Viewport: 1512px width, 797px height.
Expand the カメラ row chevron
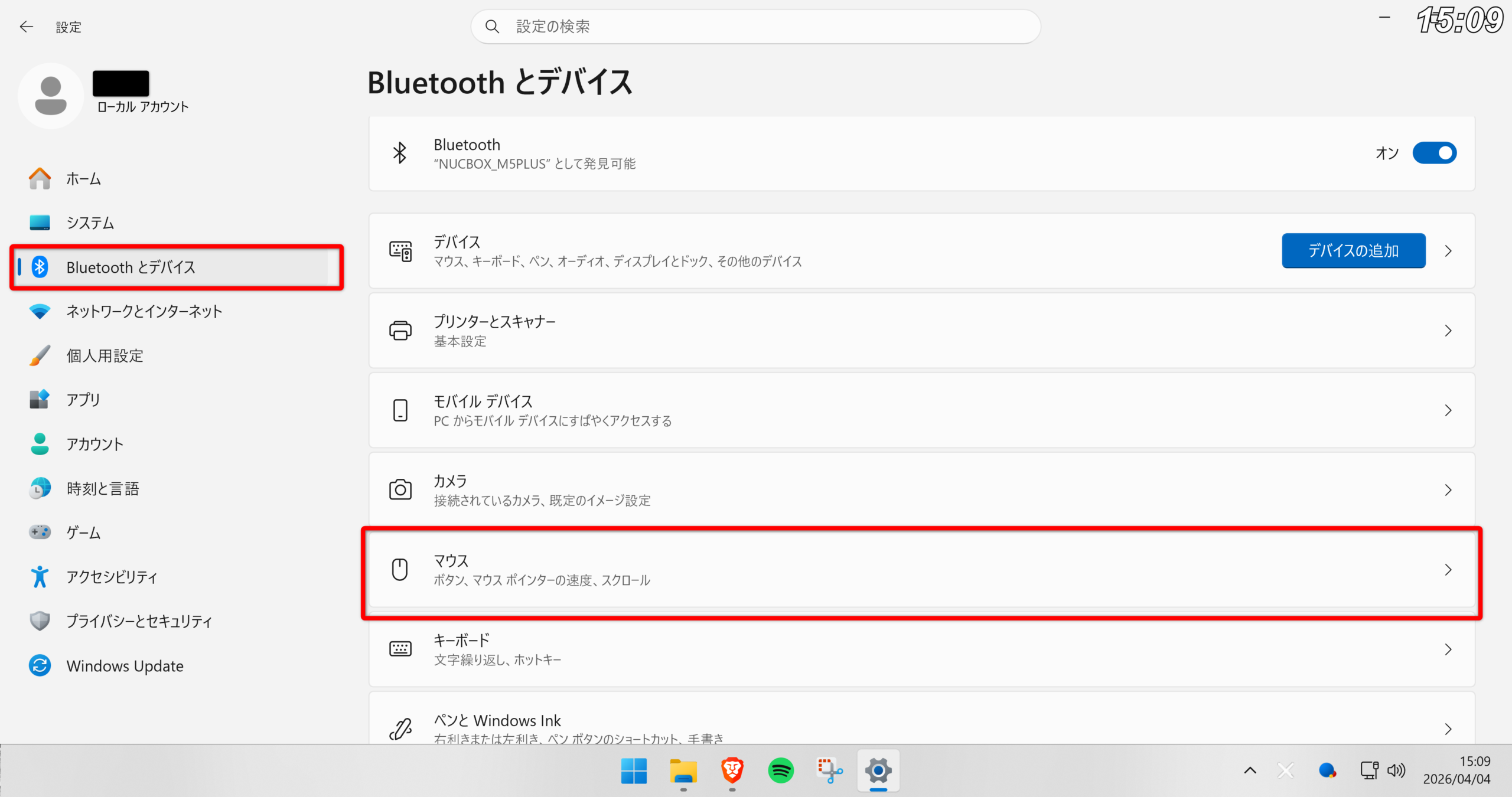(1448, 490)
